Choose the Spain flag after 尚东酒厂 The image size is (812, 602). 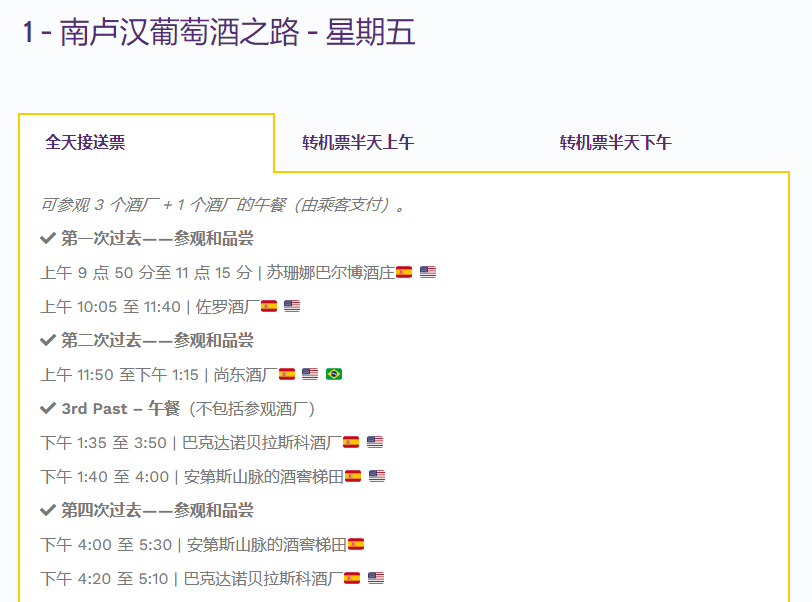[287, 374]
